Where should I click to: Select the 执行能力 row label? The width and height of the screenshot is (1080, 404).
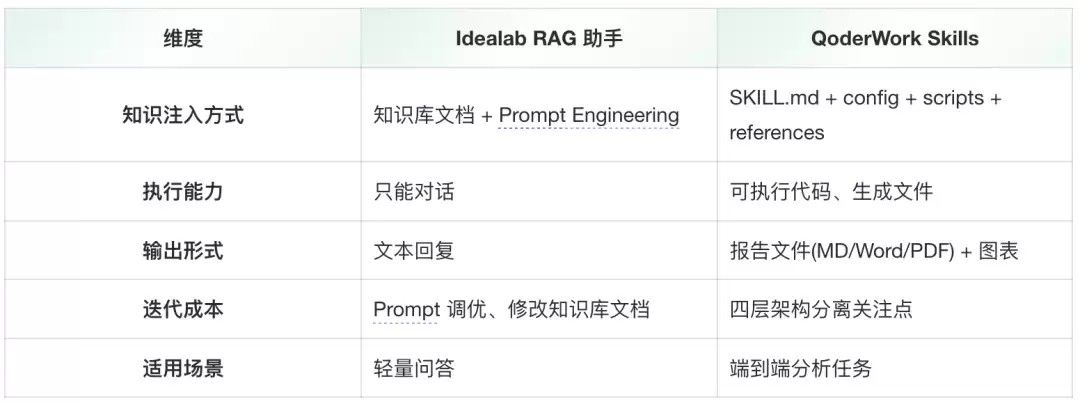183,192
